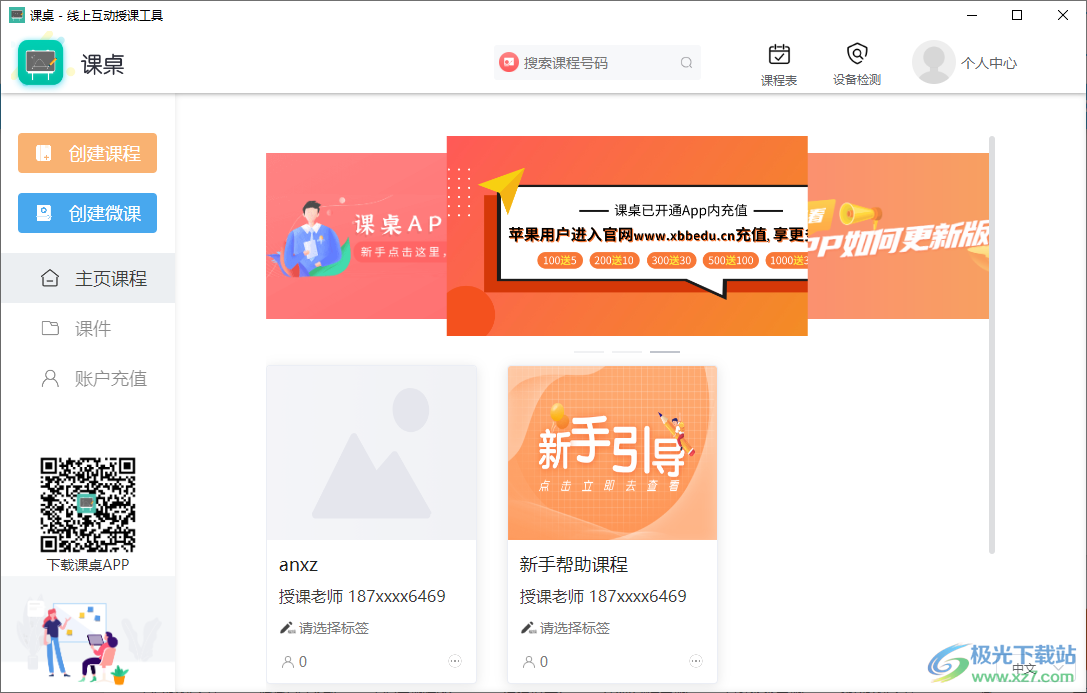Click the person icon beside 账户充值
This screenshot has width=1087, height=693.
point(50,378)
